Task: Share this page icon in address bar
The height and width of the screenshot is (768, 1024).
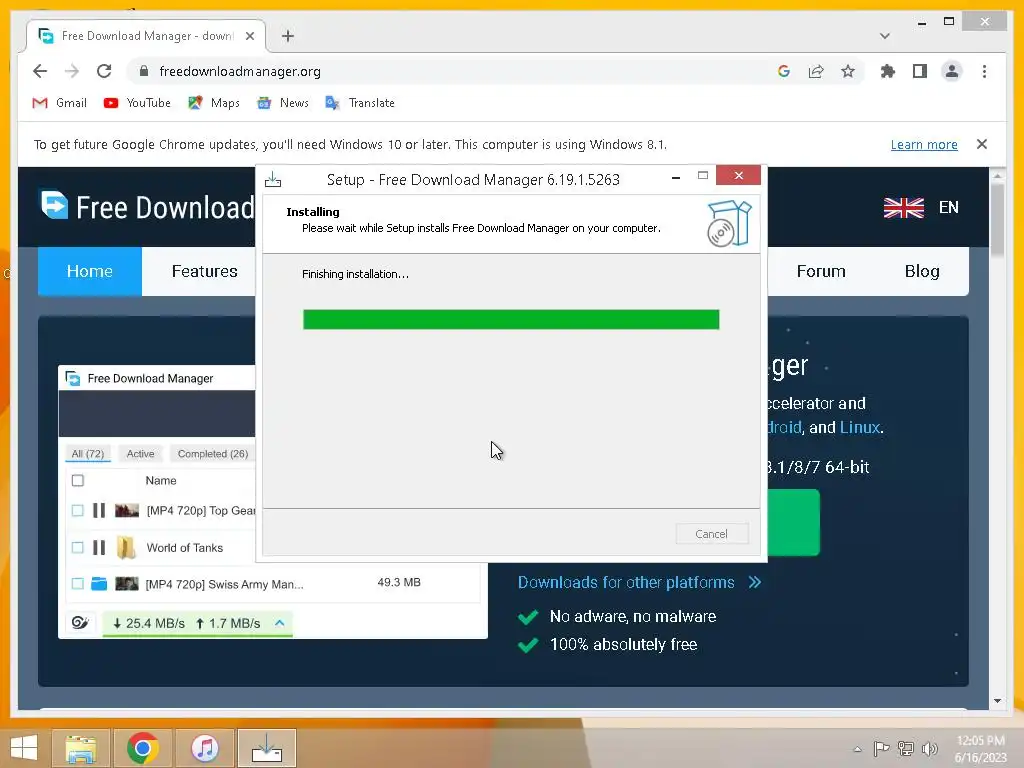Action: tap(816, 71)
